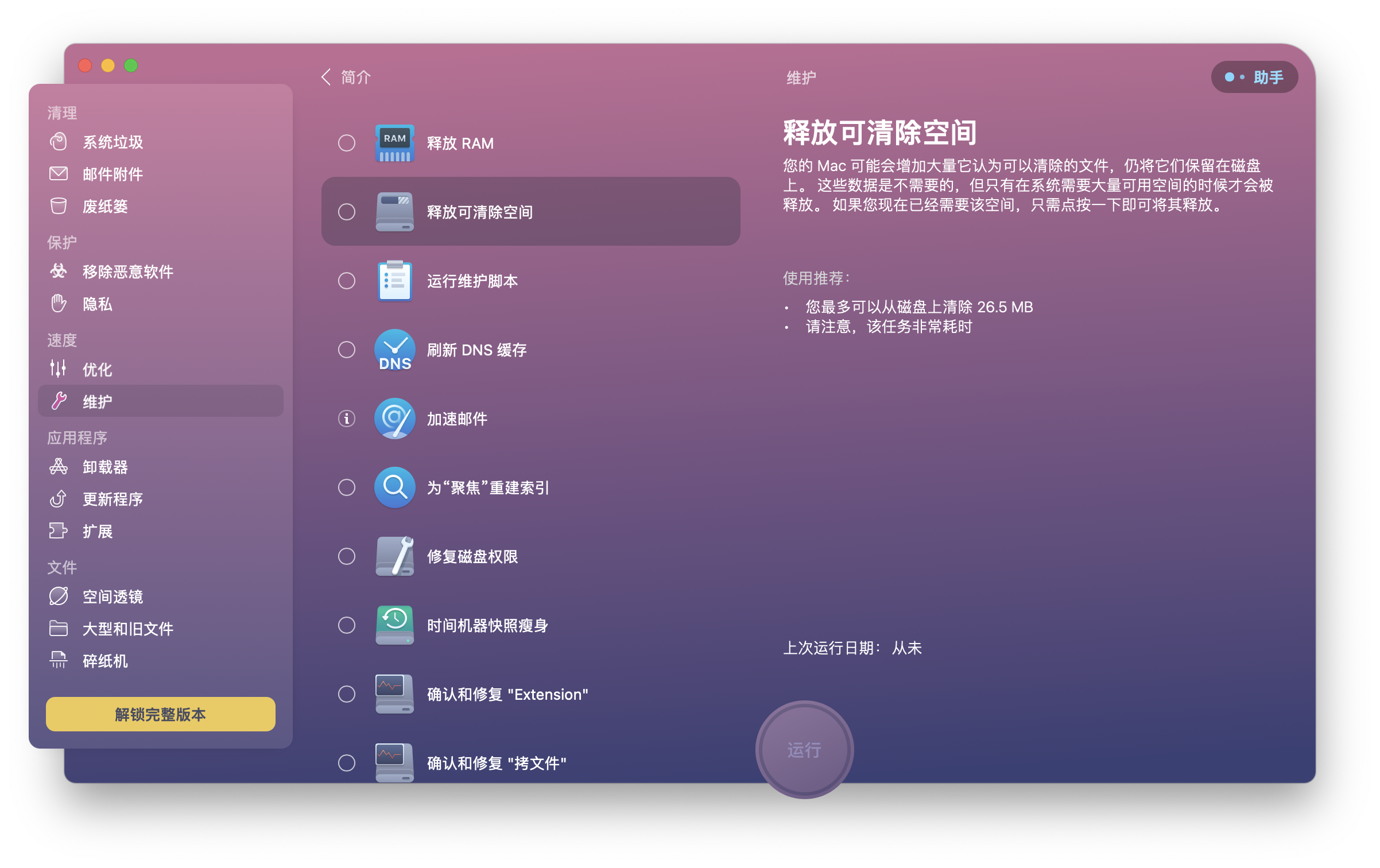The image size is (1380, 868).
Task: Click the maintenance scripts clipboard icon
Action: 394,281
